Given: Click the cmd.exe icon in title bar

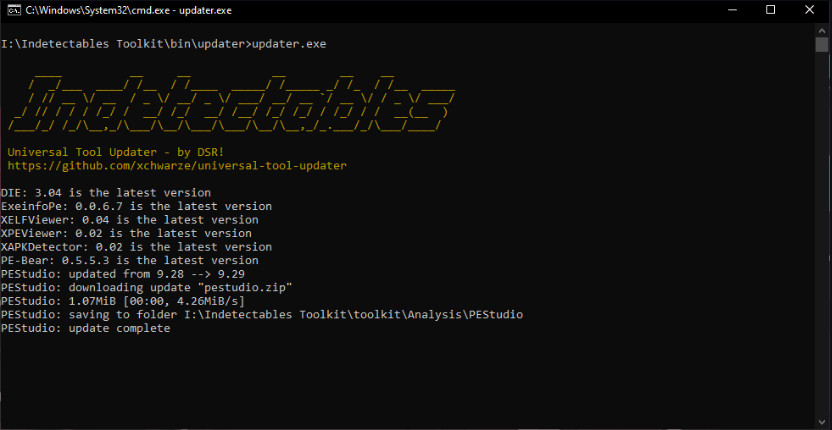Looking at the screenshot, I should point(16,10).
